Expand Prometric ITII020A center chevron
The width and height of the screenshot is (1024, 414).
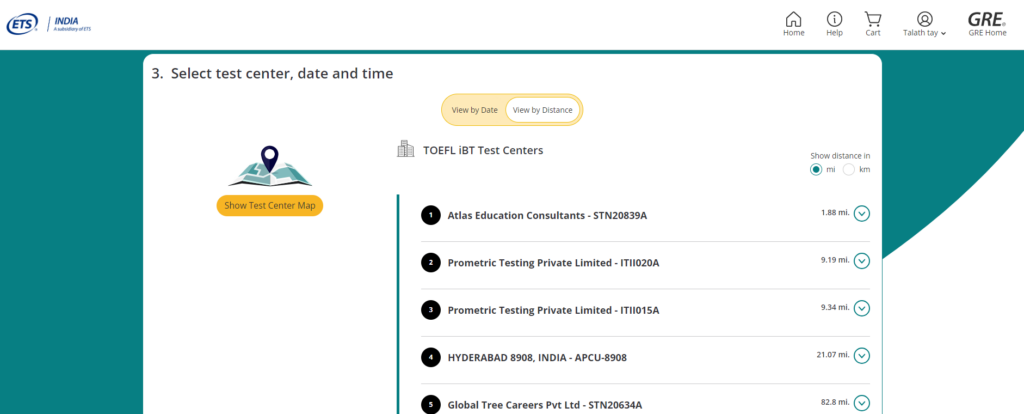862,261
